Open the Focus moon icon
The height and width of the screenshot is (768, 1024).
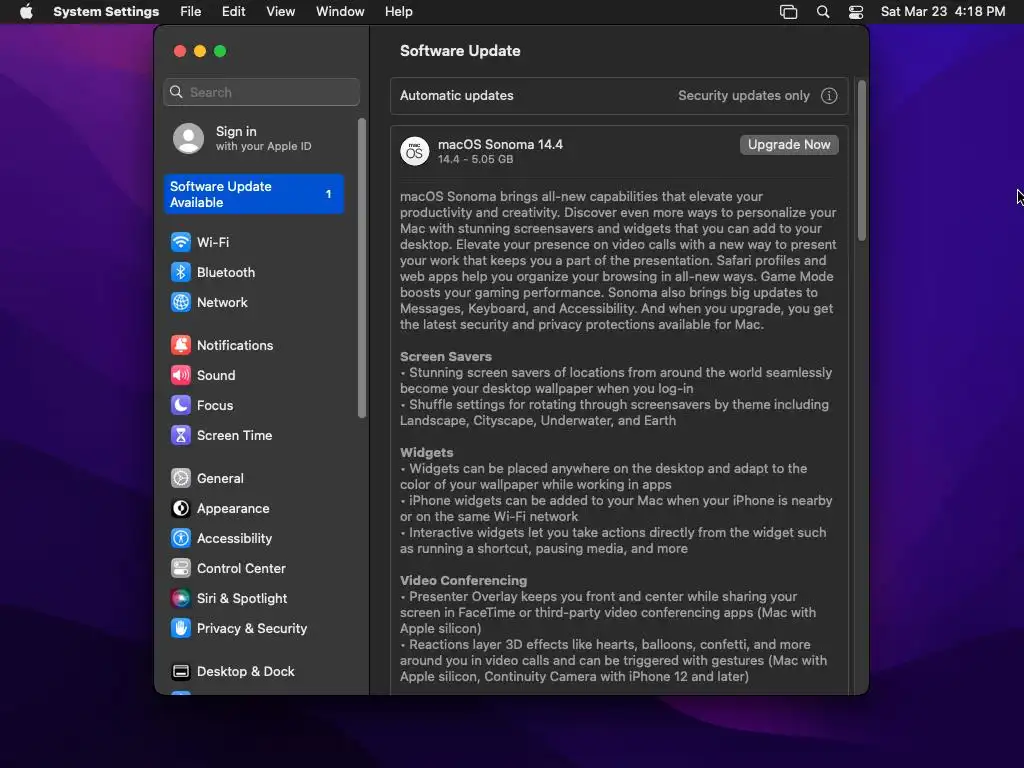(x=181, y=406)
